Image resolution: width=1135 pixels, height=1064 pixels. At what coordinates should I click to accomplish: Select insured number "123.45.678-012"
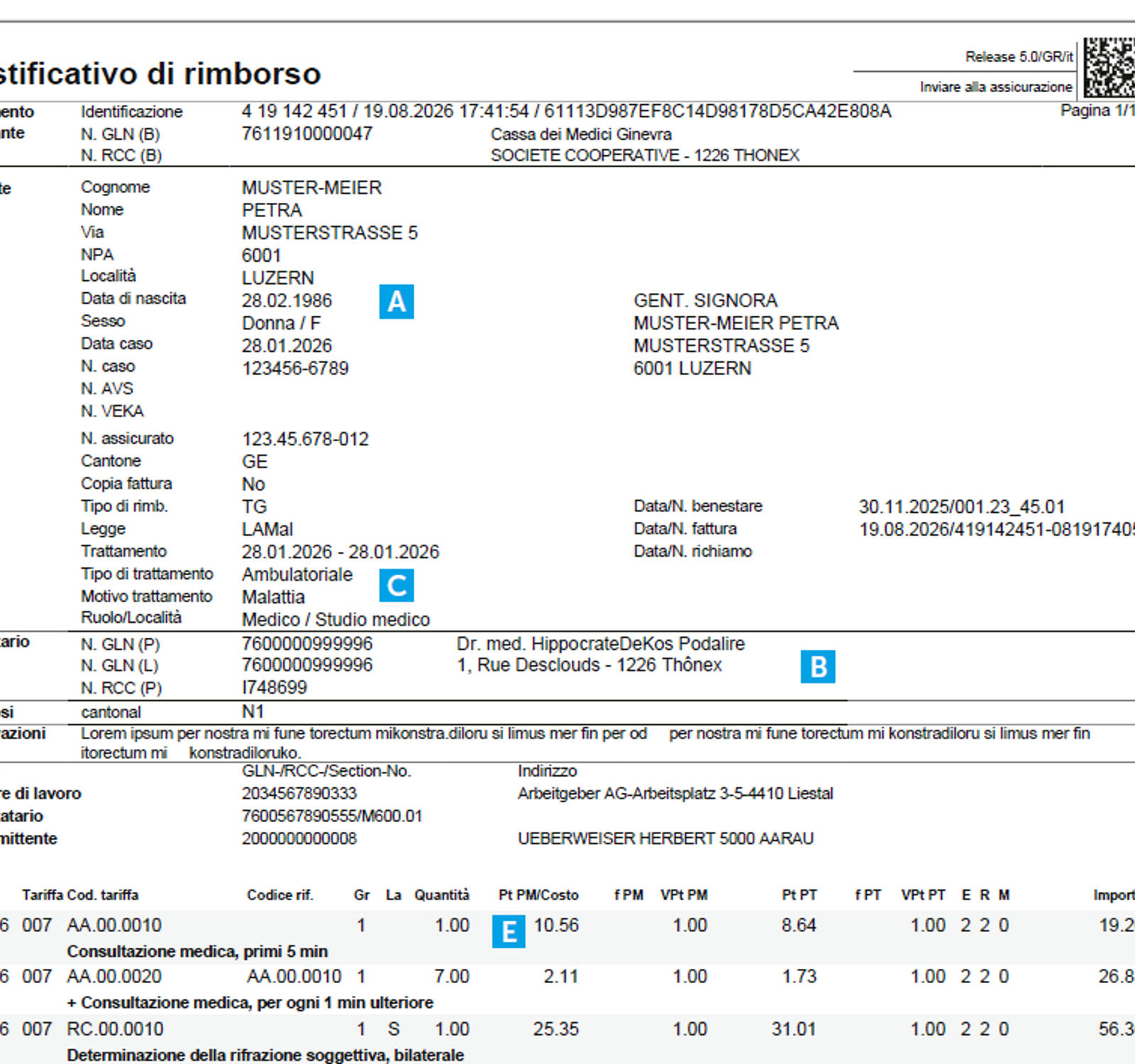tap(305, 439)
